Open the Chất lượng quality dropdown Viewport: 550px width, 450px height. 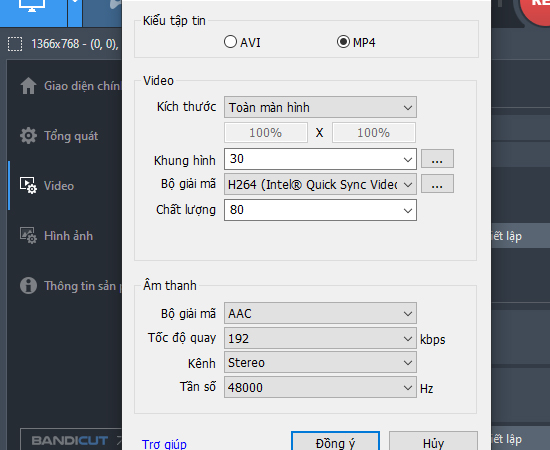[320, 210]
